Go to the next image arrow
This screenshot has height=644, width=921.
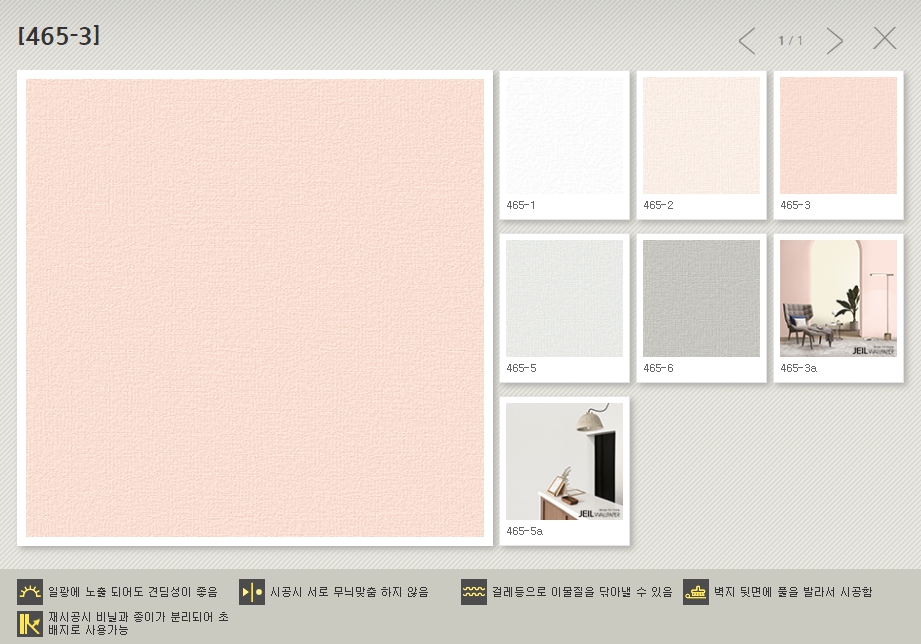[x=835, y=41]
